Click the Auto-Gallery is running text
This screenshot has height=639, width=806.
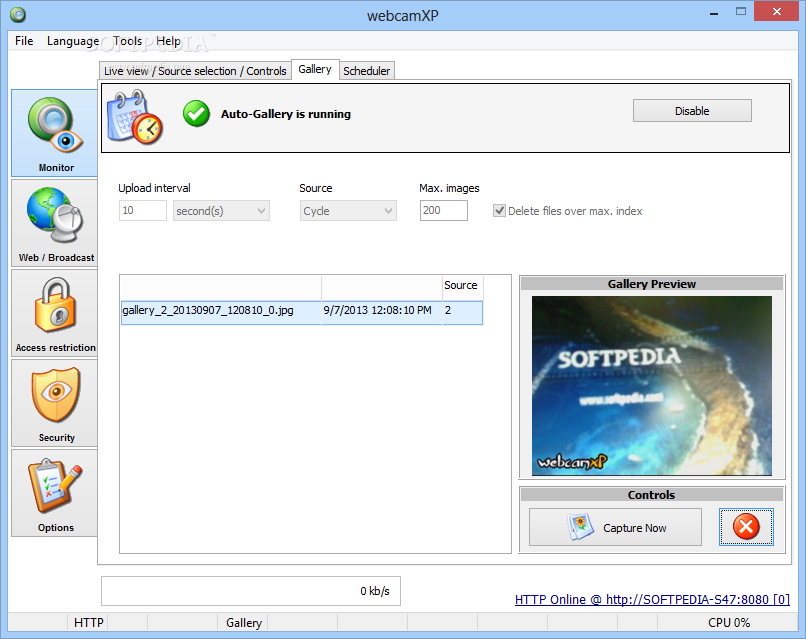coord(286,114)
